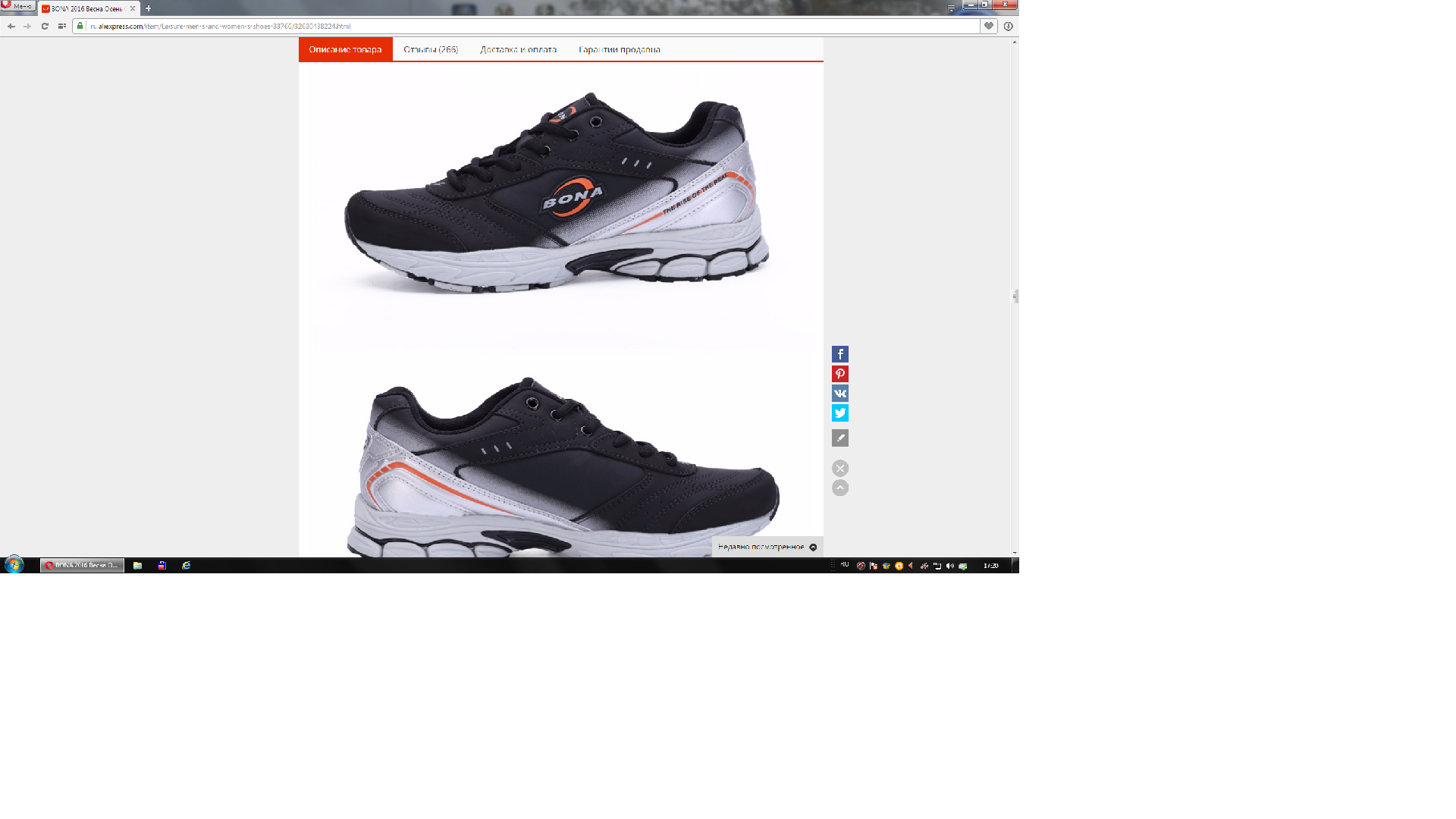
Task: Pin product via Pinterest icon
Action: (839, 374)
